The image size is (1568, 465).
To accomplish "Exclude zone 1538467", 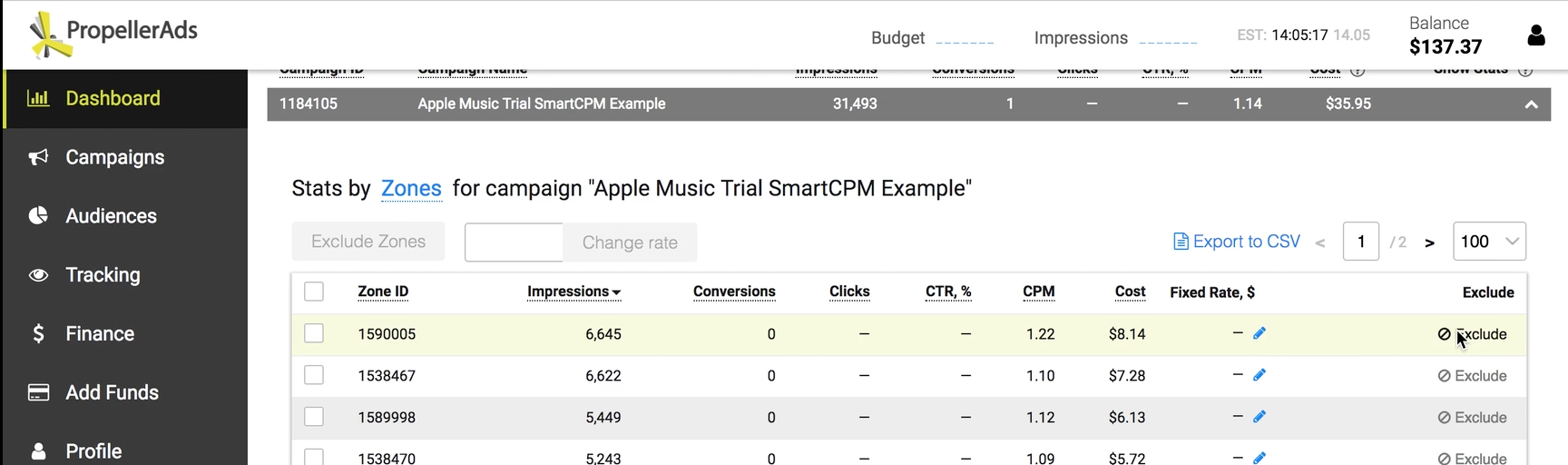I will click(1472, 376).
